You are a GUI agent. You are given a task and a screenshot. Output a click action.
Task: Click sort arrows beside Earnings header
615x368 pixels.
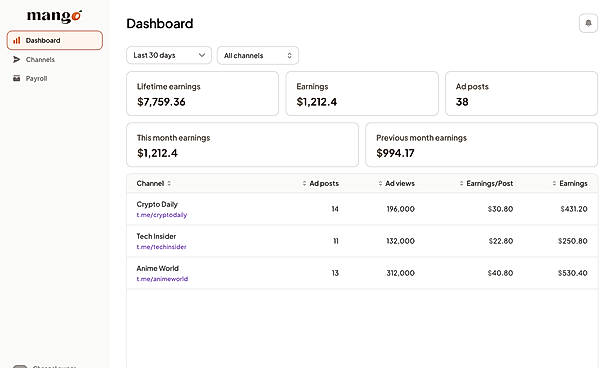[x=554, y=183]
